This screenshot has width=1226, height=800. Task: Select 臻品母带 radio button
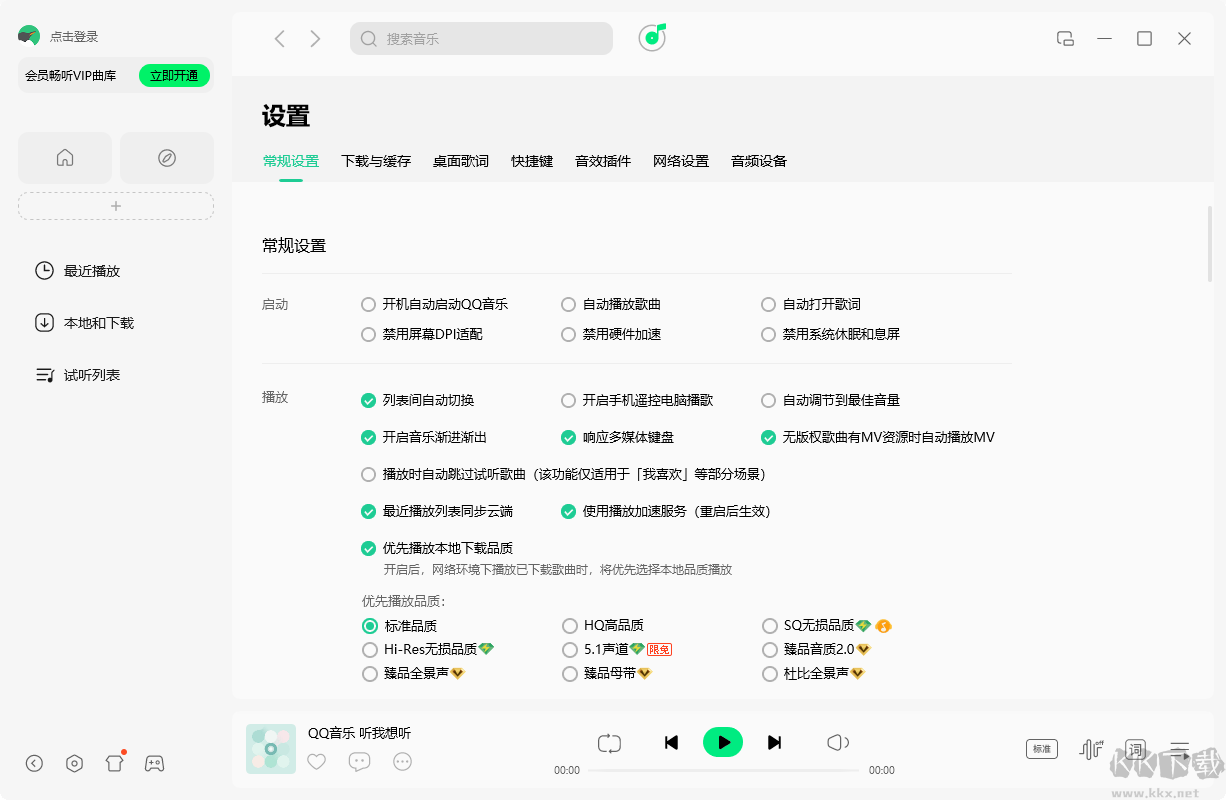click(570, 673)
